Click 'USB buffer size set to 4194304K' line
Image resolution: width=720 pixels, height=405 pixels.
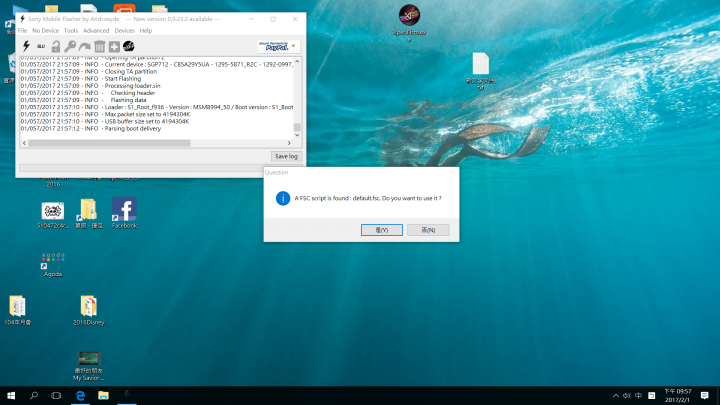tap(105, 122)
